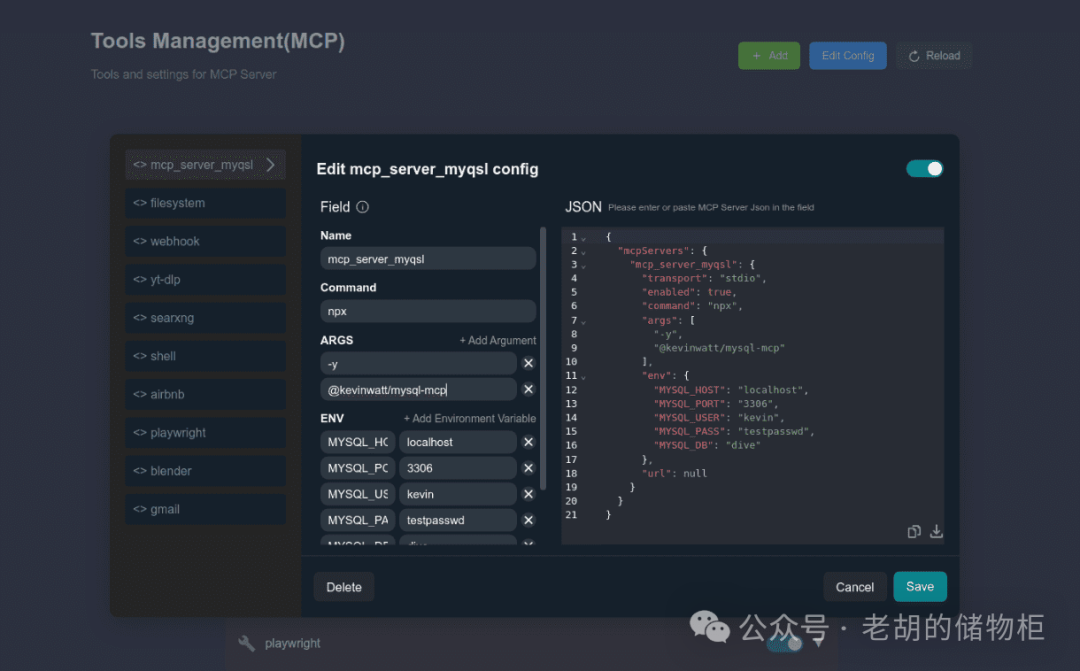Reload the MCP tools list
The height and width of the screenshot is (671, 1080).
934,56
